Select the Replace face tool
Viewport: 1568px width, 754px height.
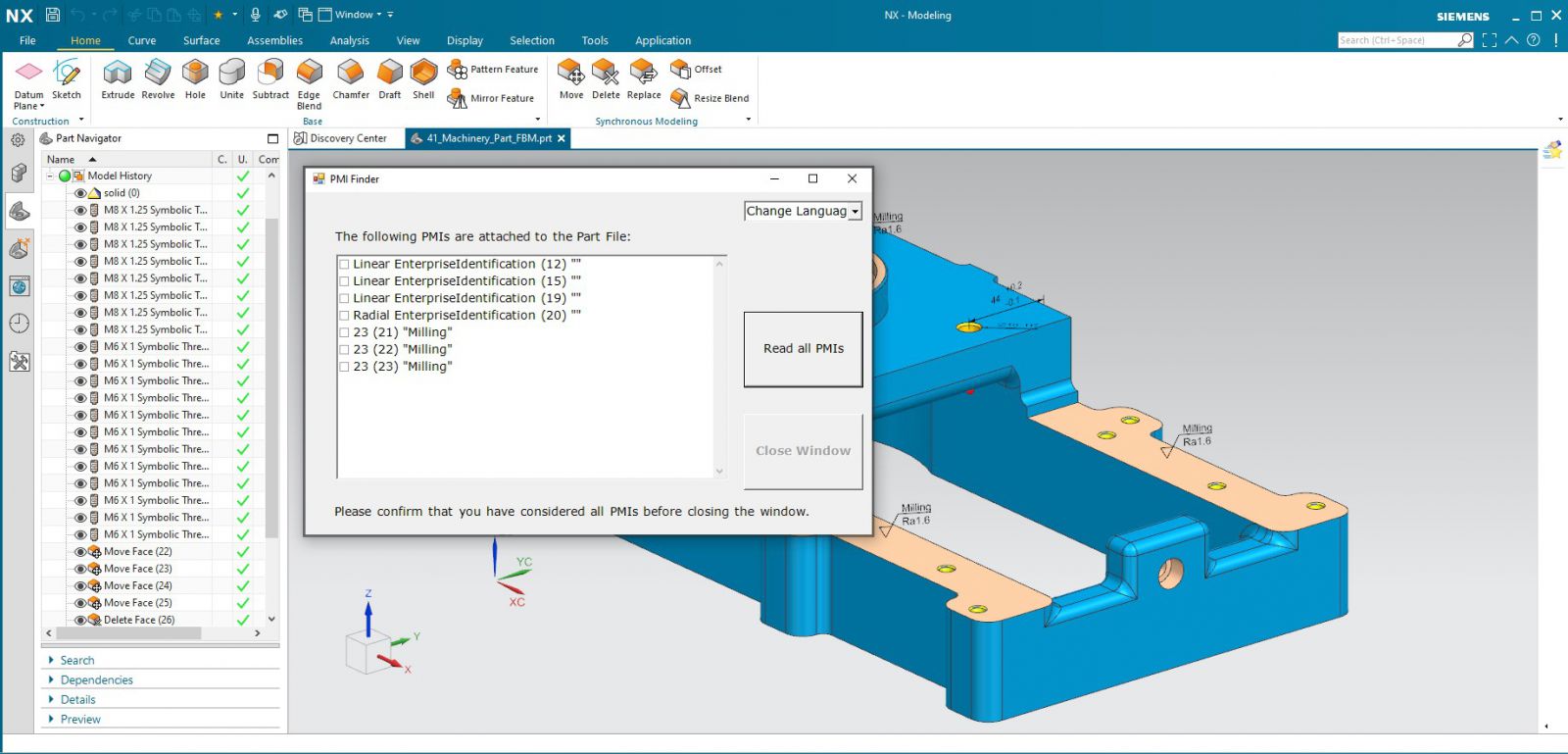coord(644,78)
